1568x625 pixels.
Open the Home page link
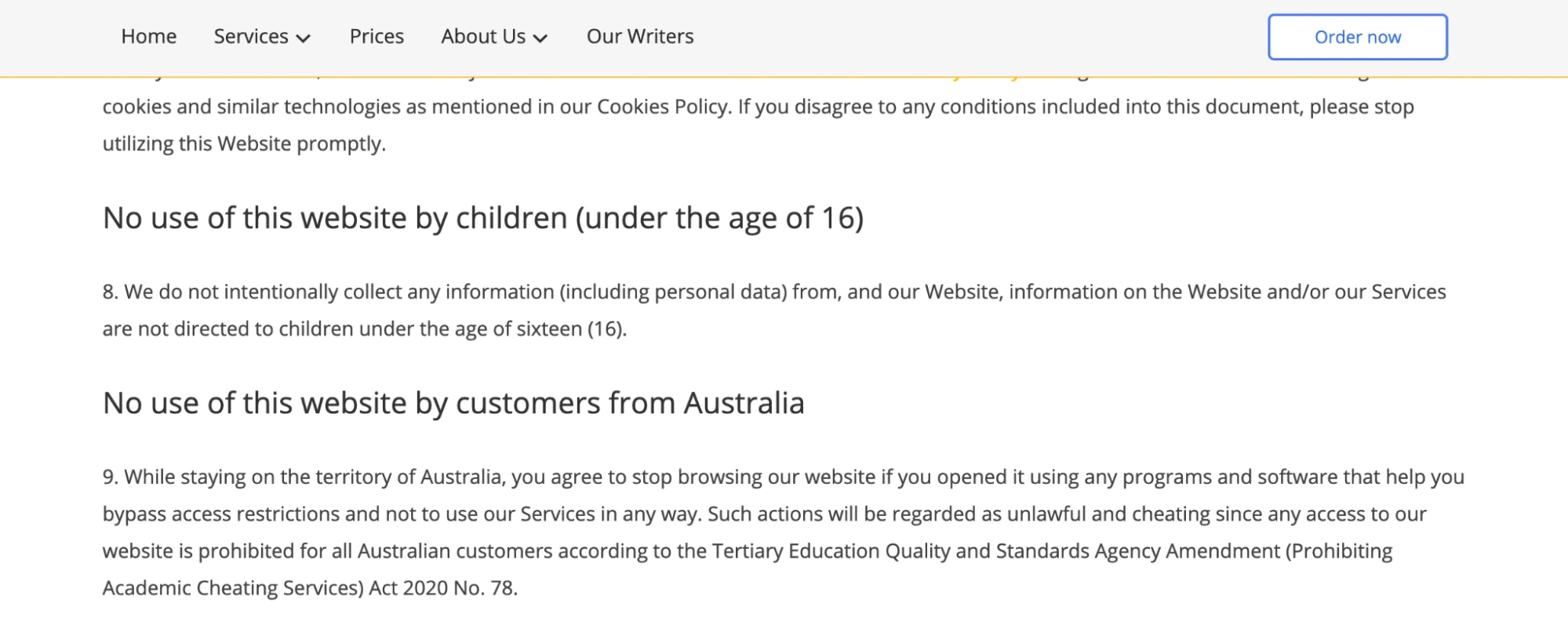pyautogui.click(x=148, y=37)
